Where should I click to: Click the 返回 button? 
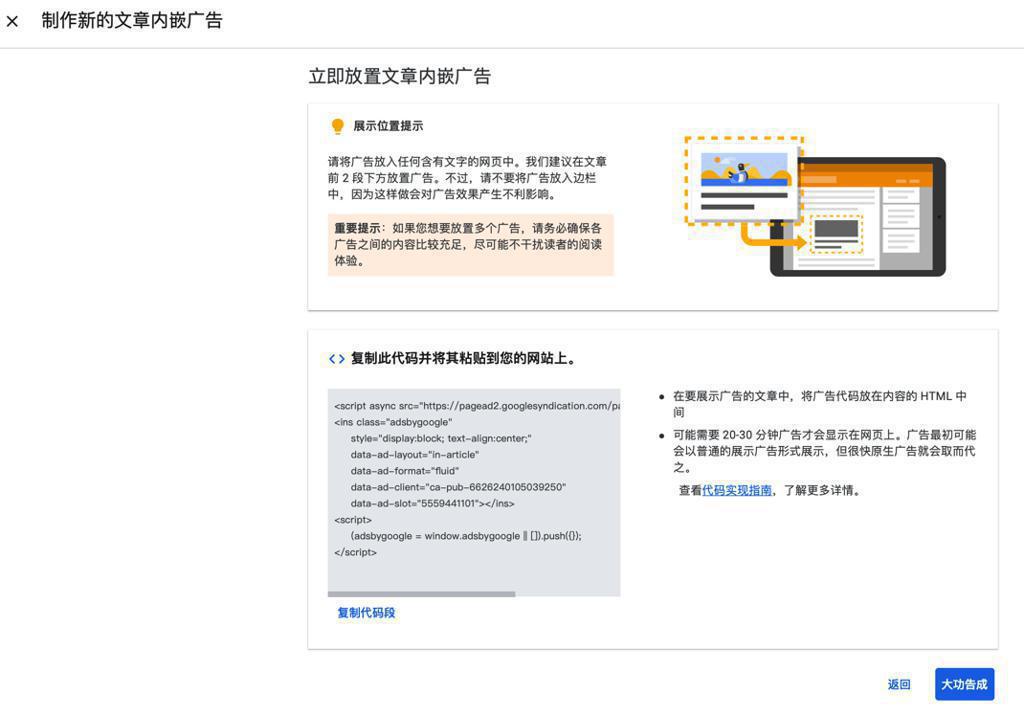coord(899,684)
